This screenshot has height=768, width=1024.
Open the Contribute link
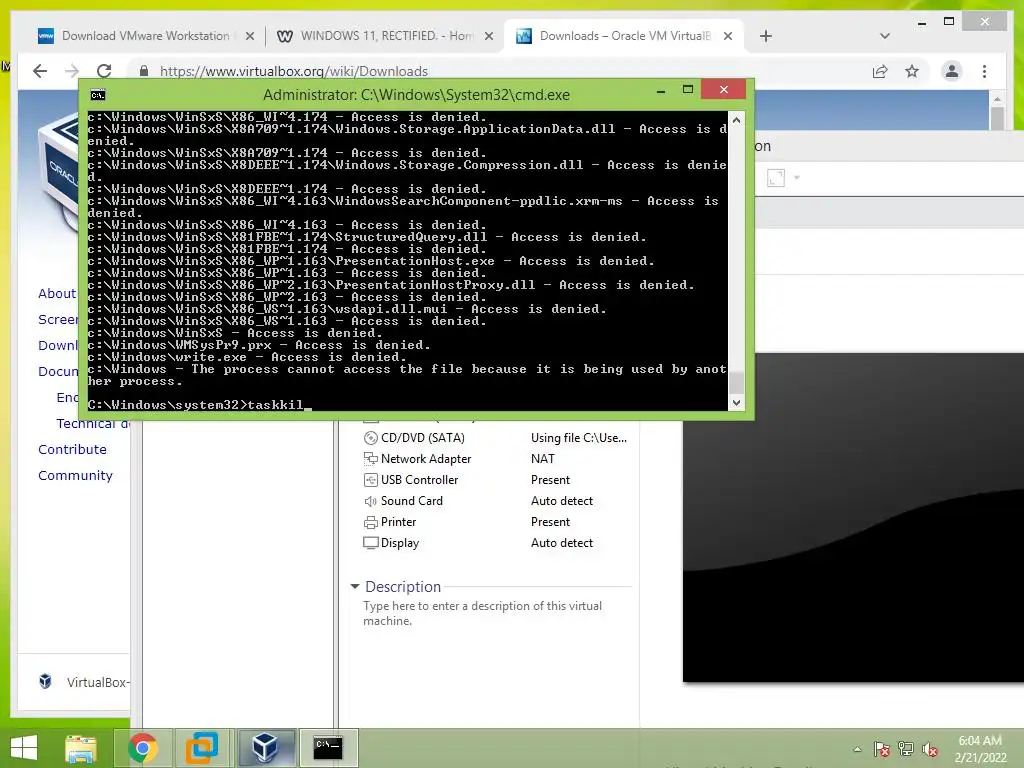click(72, 449)
